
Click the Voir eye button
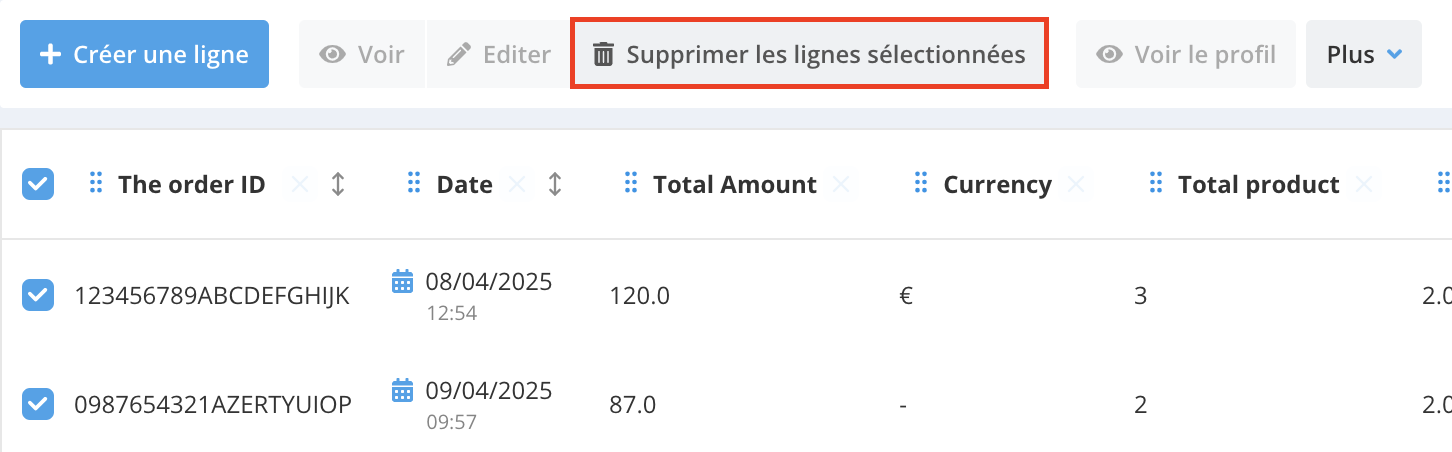click(361, 54)
